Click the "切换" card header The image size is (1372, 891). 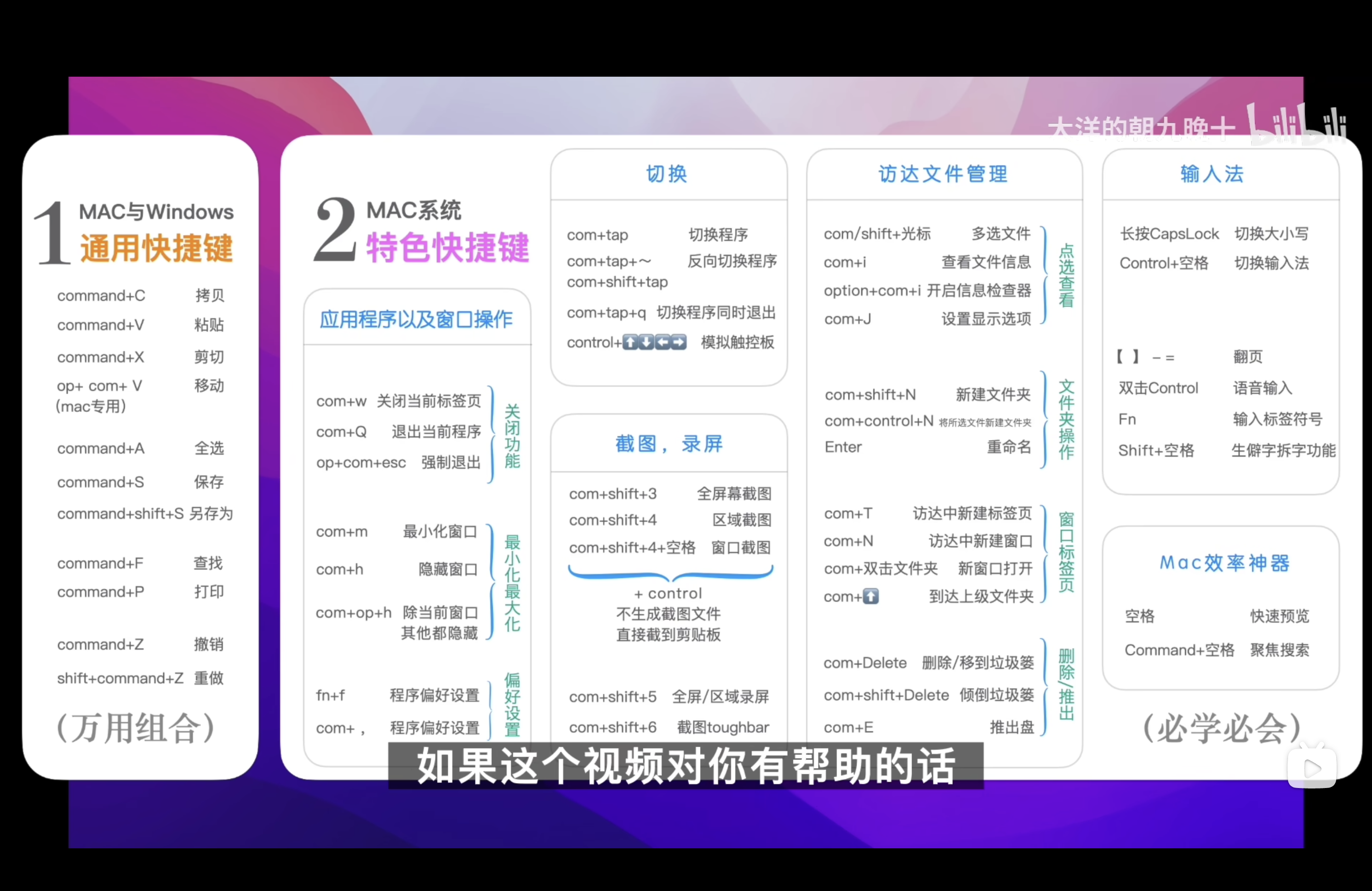click(x=667, y=174)
